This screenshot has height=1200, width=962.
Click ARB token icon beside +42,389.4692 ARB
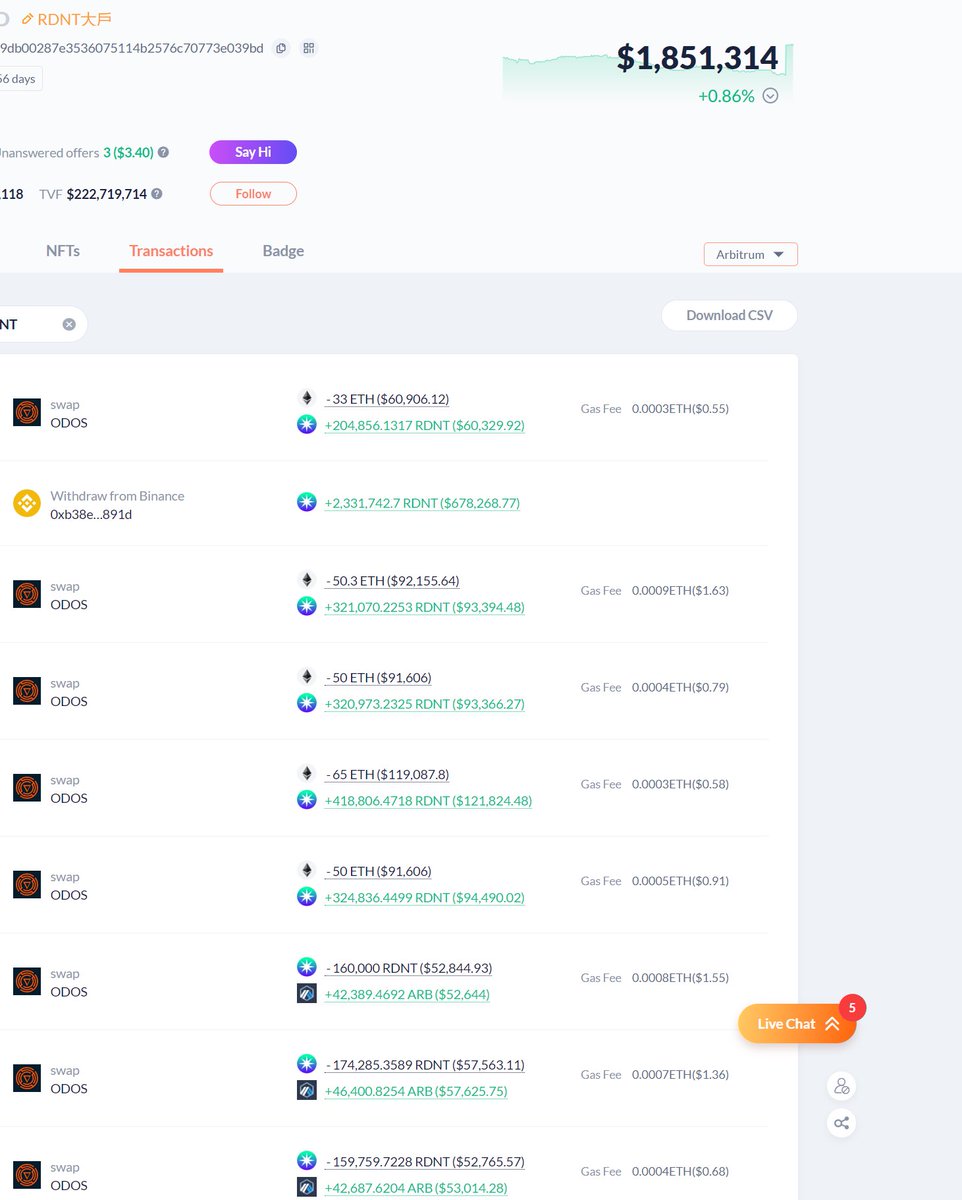pyautogui.click(x=307, y=993)
